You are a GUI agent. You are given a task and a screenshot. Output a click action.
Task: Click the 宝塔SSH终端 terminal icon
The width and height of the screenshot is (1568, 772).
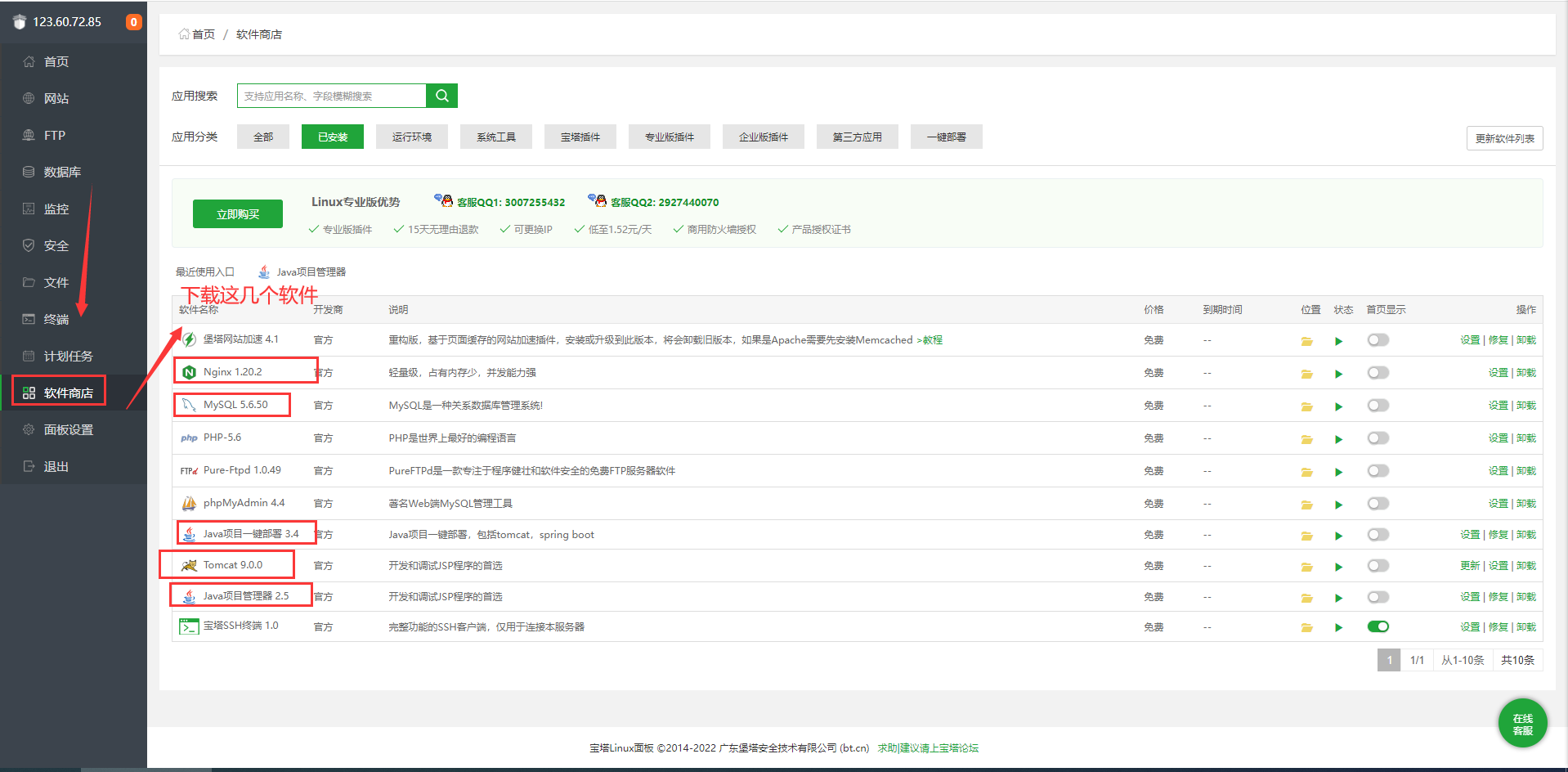[x=189, y=626]
